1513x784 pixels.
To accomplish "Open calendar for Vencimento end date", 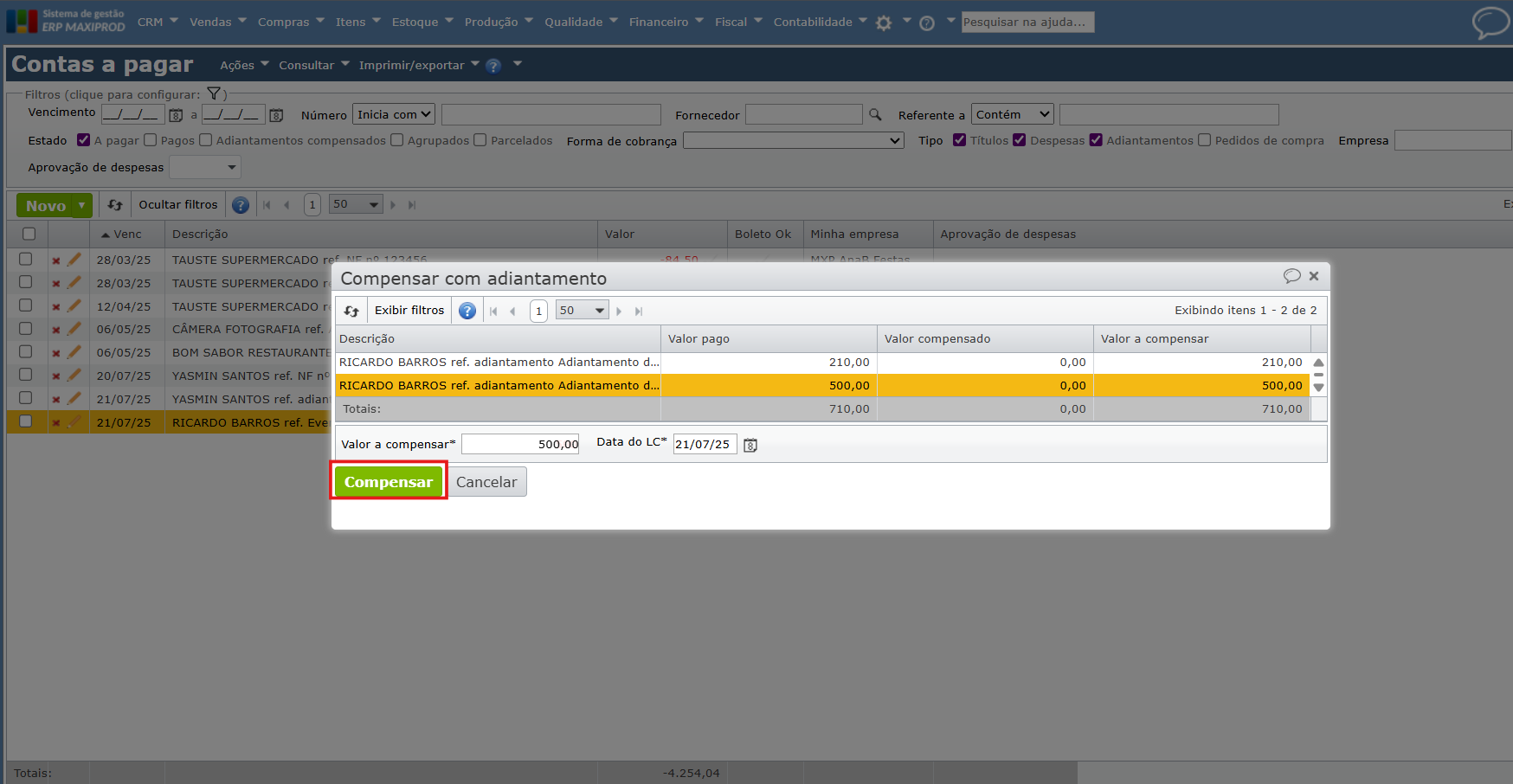I will coord(276,115).
